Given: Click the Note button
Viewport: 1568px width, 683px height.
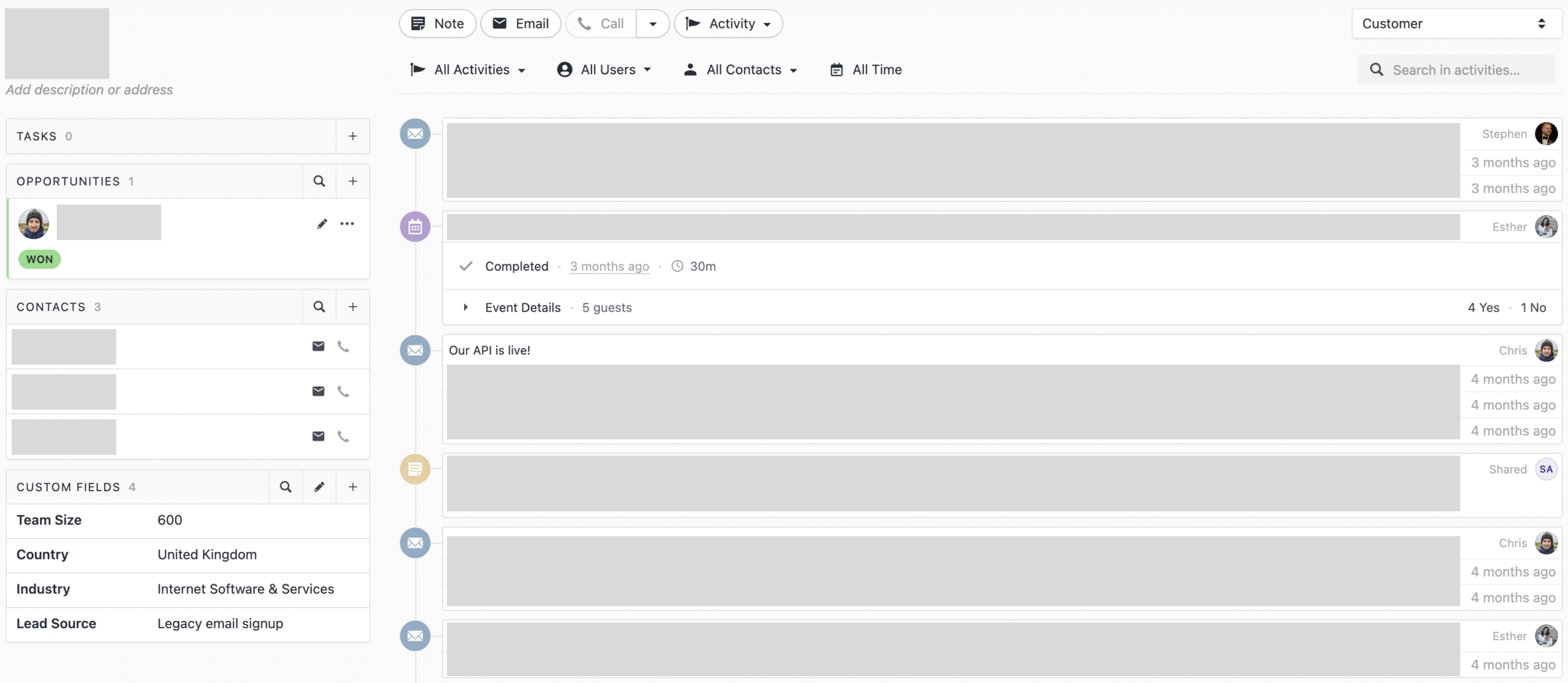Looking at the screenshot, I should 438,23.
